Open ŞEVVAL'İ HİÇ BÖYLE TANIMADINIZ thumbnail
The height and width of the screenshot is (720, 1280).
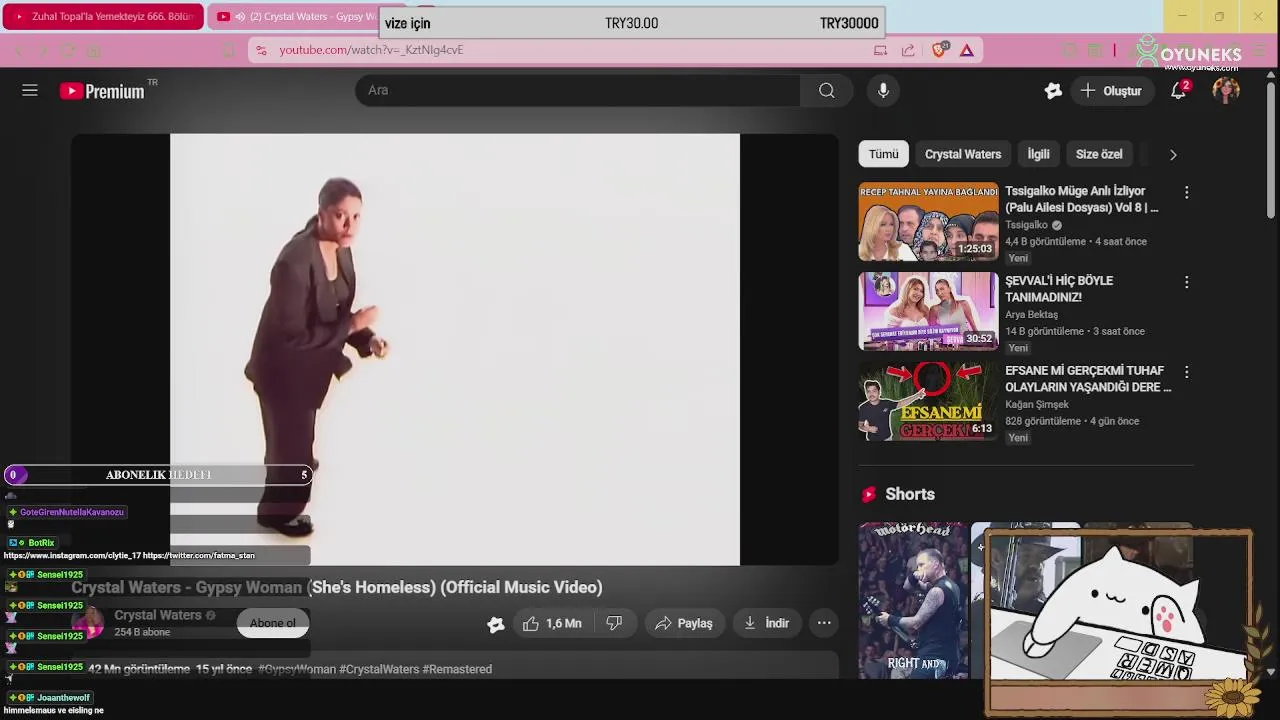coord(928,311)
